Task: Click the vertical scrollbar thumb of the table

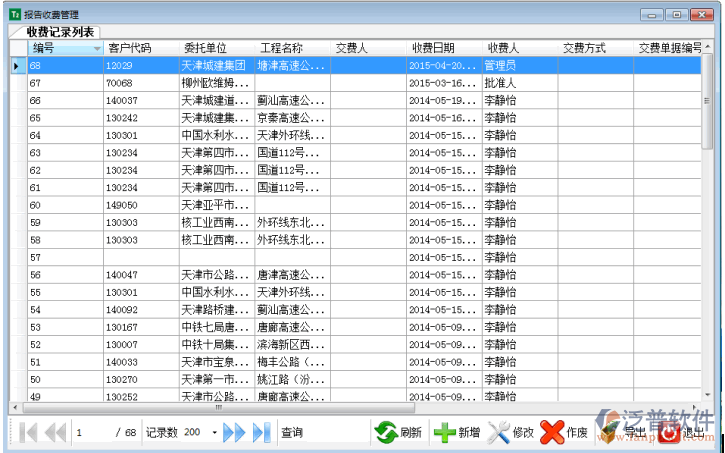Action: point(707,101)
